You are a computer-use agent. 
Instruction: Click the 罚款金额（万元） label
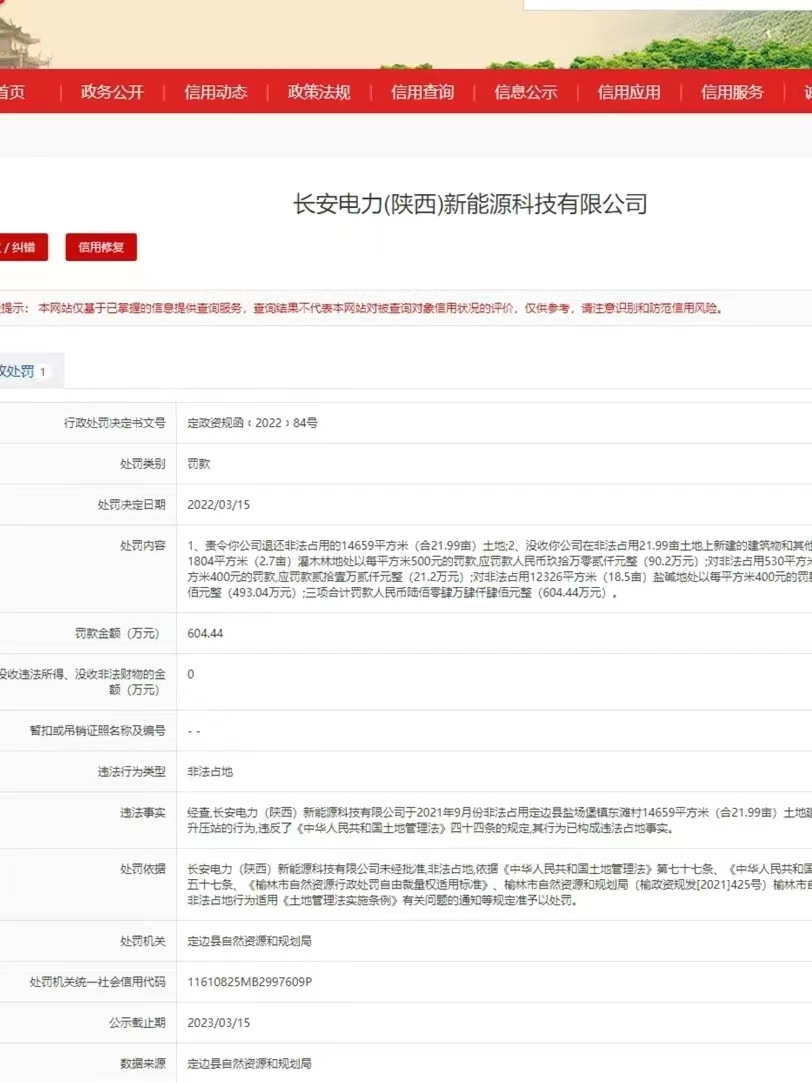click(x=117, y=633)
